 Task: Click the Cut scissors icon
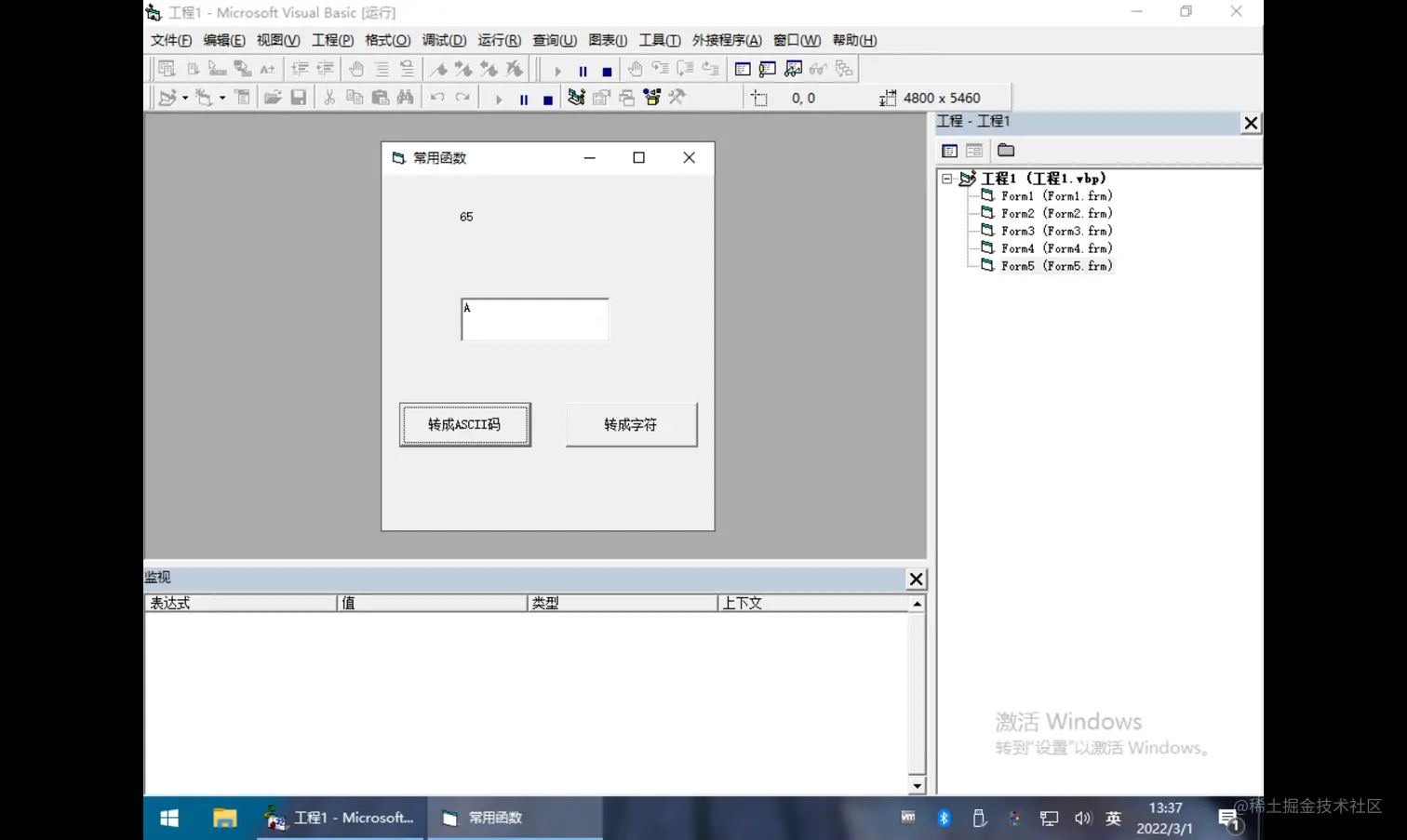pos(329,97)
